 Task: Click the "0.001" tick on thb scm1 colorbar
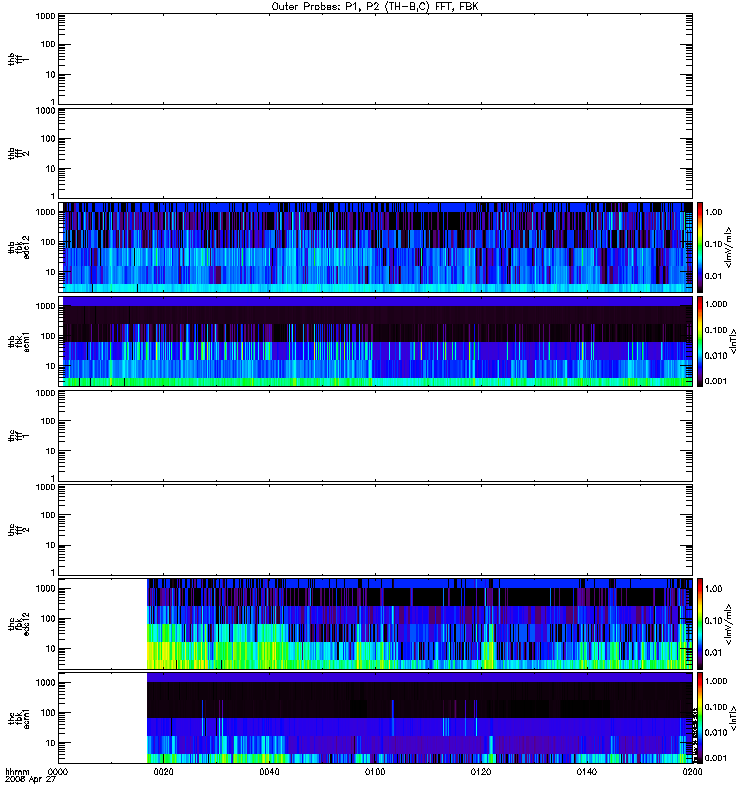point(716,381)
